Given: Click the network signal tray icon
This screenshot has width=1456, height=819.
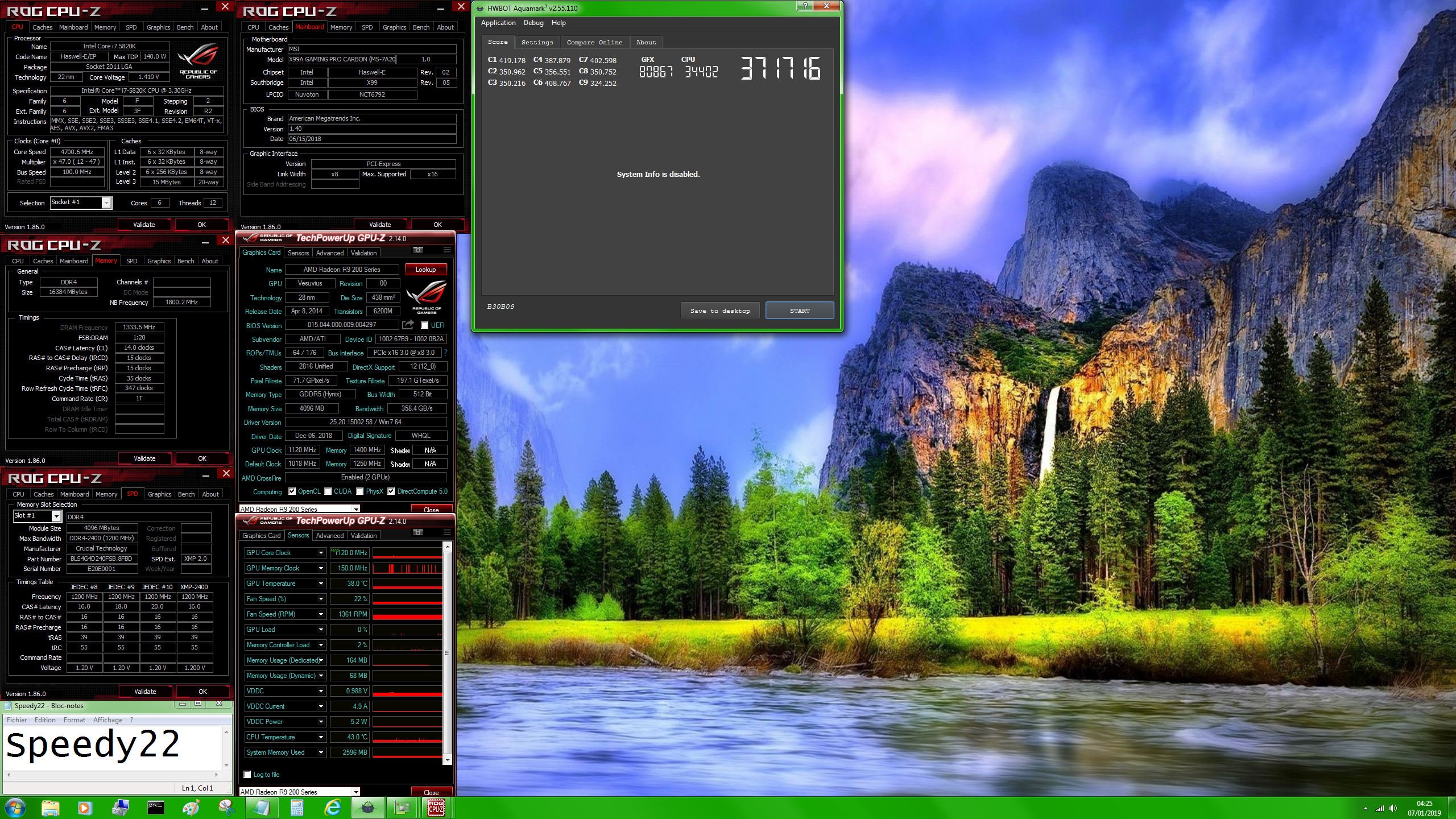Looking at the screenshot, I should click(x=1379, y=808).
